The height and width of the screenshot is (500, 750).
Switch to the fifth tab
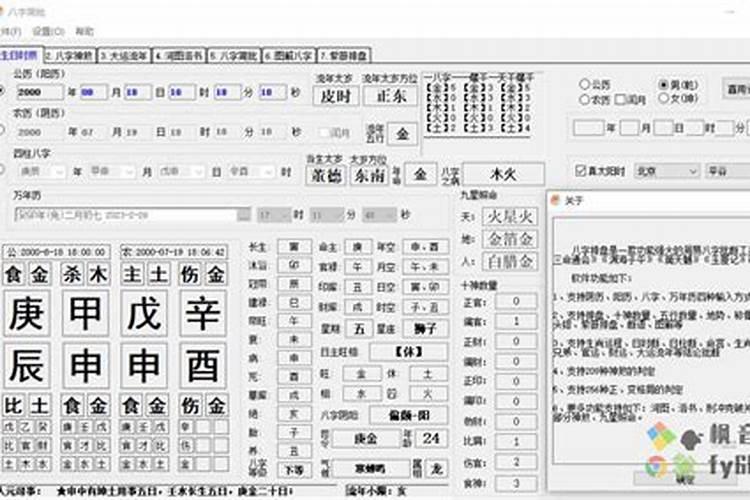(234, 56)
